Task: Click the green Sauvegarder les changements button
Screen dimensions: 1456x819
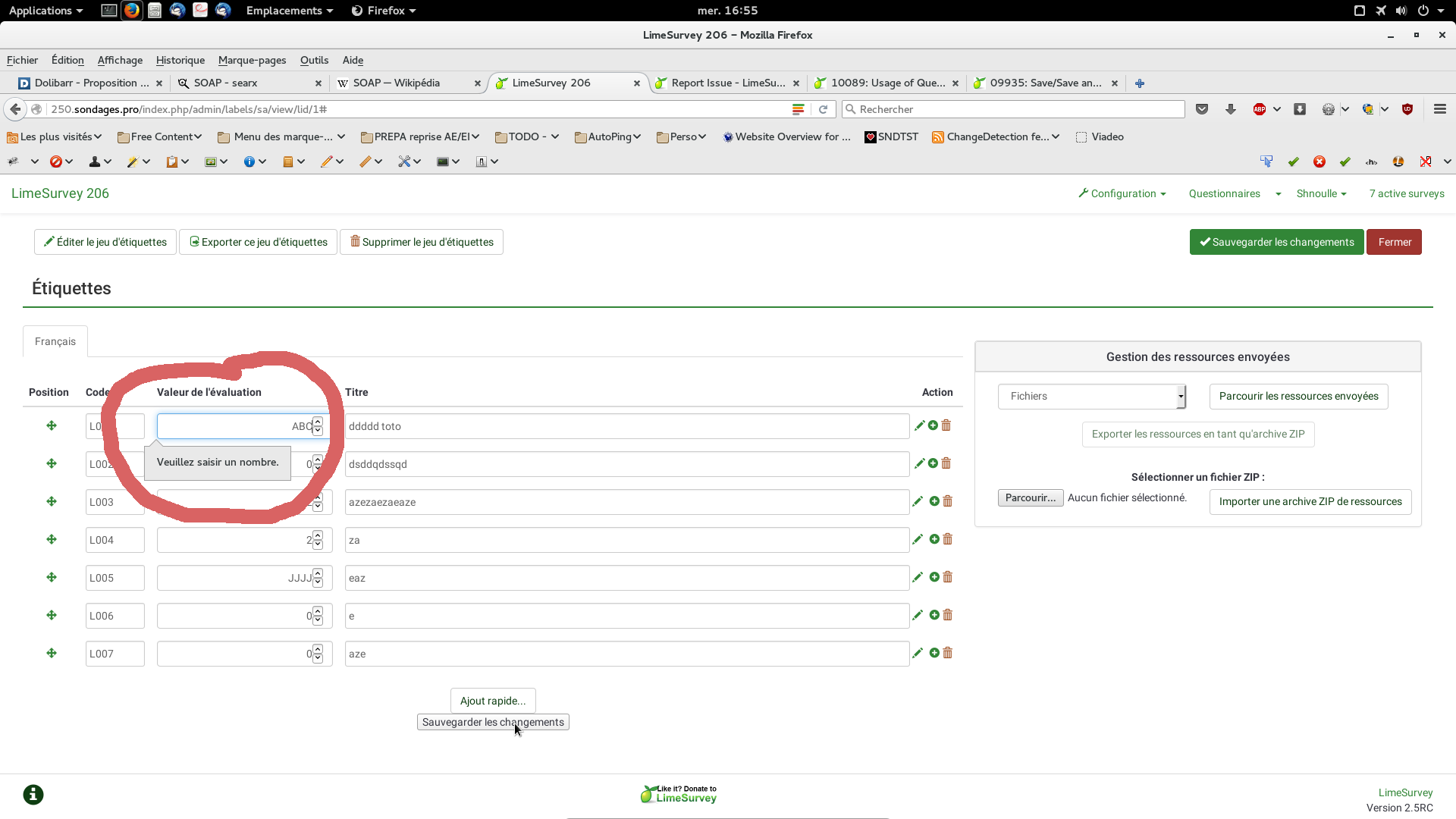Action: [x=1276, y=242]
